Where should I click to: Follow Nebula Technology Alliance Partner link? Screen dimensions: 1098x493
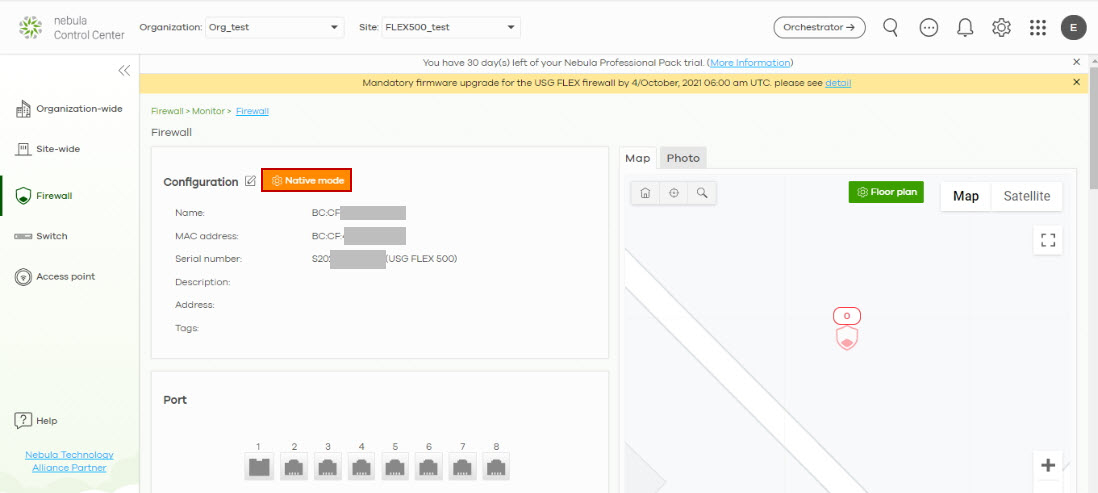coord(69,461)
